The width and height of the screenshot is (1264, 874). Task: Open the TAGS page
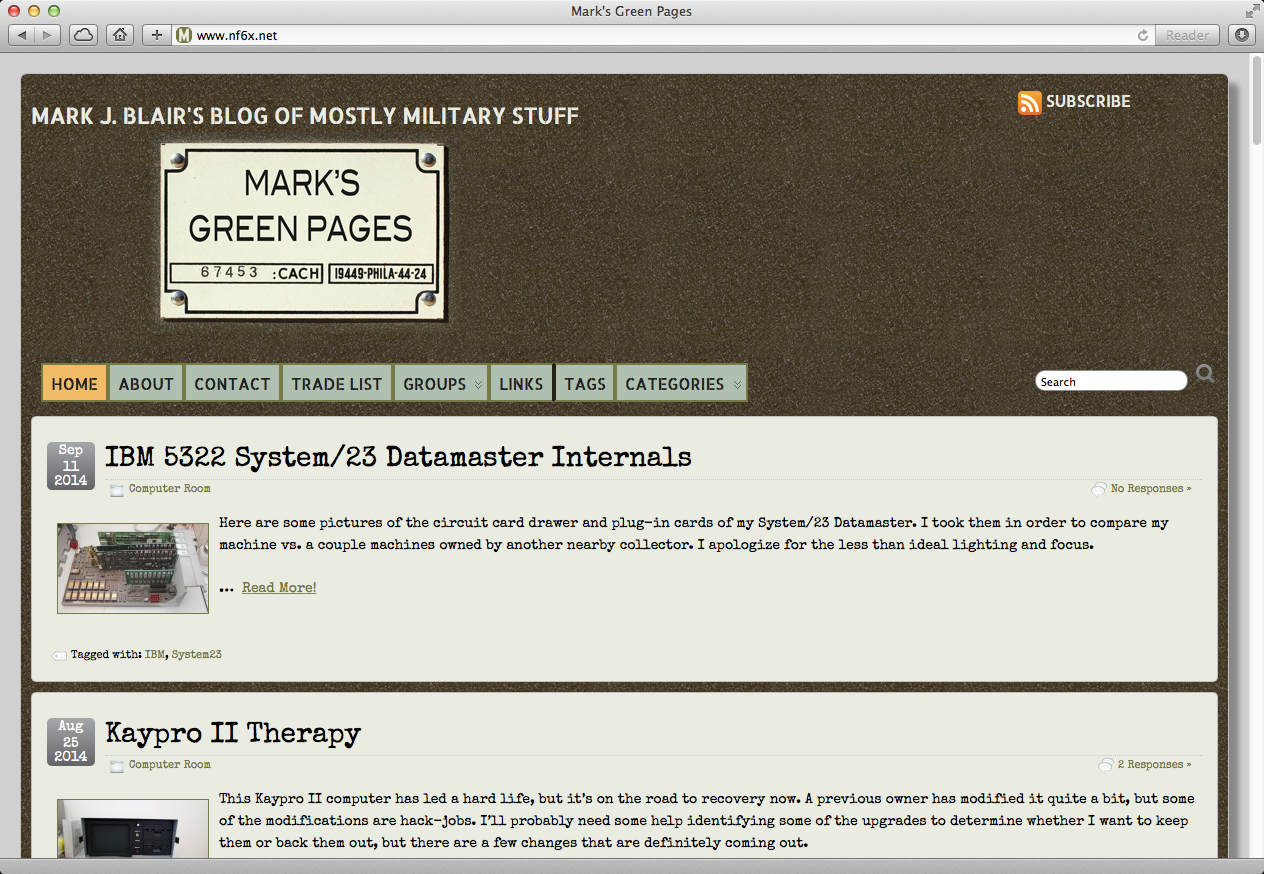[585, 383]
